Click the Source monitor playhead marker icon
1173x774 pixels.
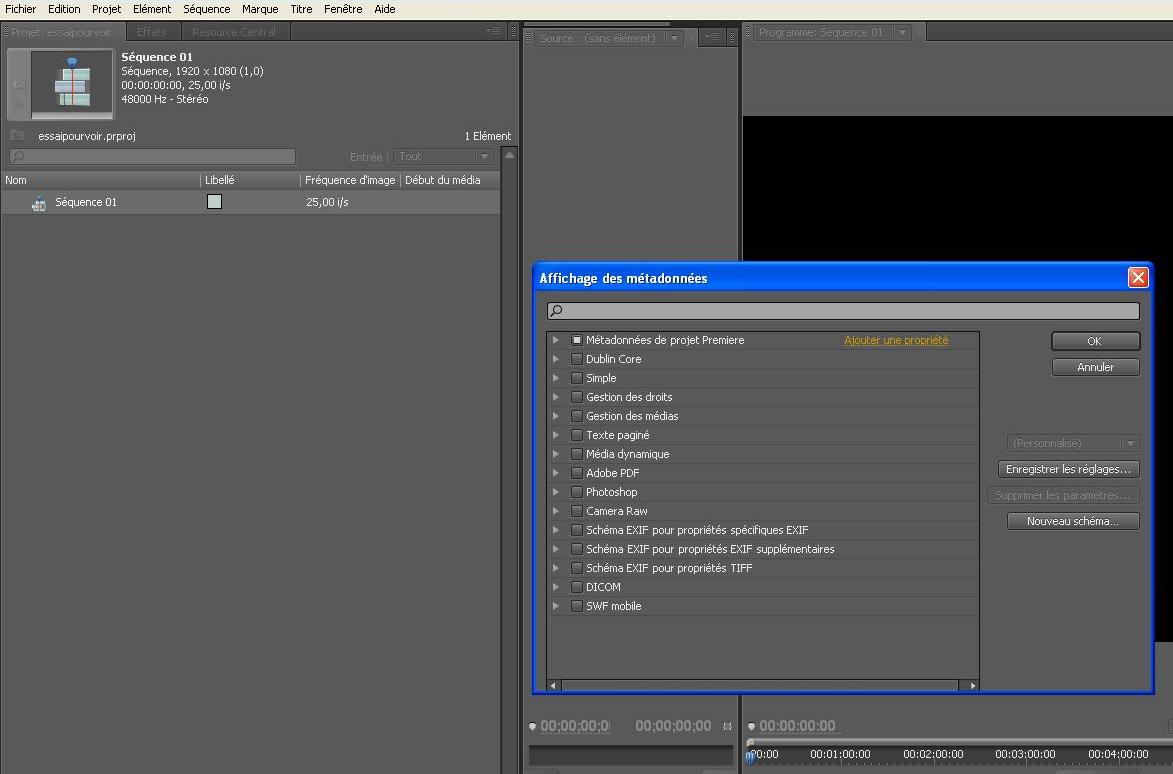point(533,726)
